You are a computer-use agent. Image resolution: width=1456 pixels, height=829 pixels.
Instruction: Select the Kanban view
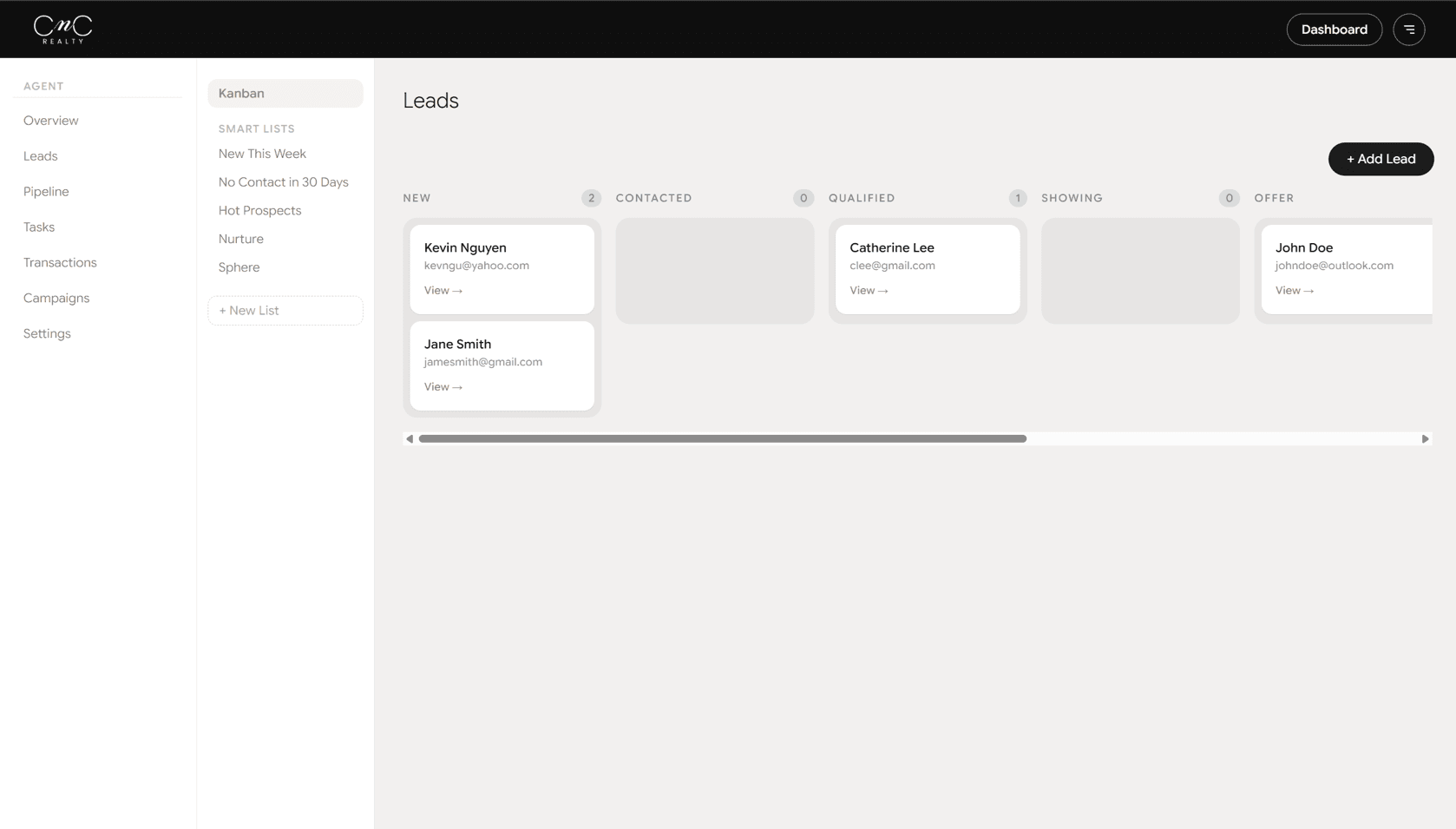coord(285,94)
